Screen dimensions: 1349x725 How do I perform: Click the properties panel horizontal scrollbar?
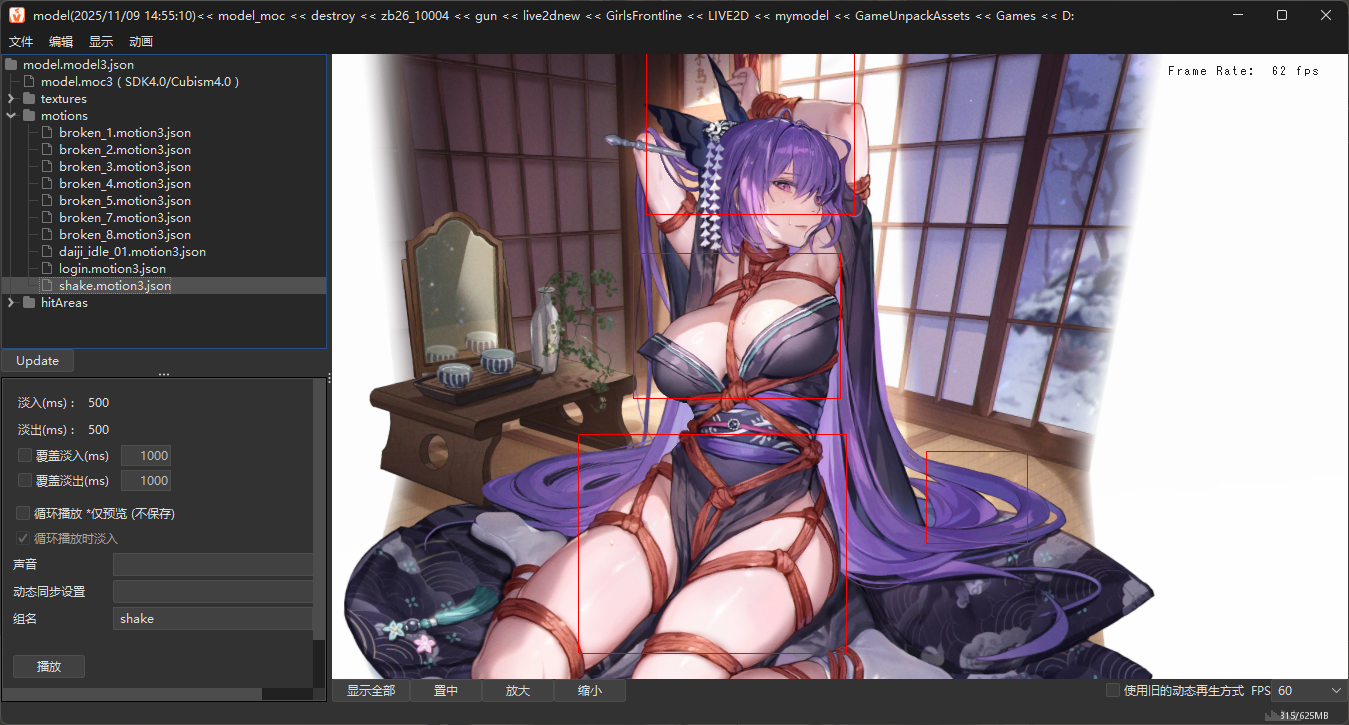click(131, 693)
